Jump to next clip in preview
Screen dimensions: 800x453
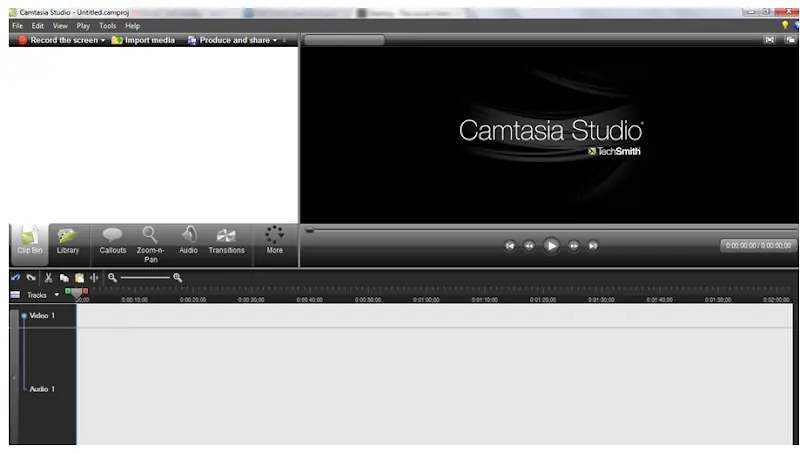(593, 246)
